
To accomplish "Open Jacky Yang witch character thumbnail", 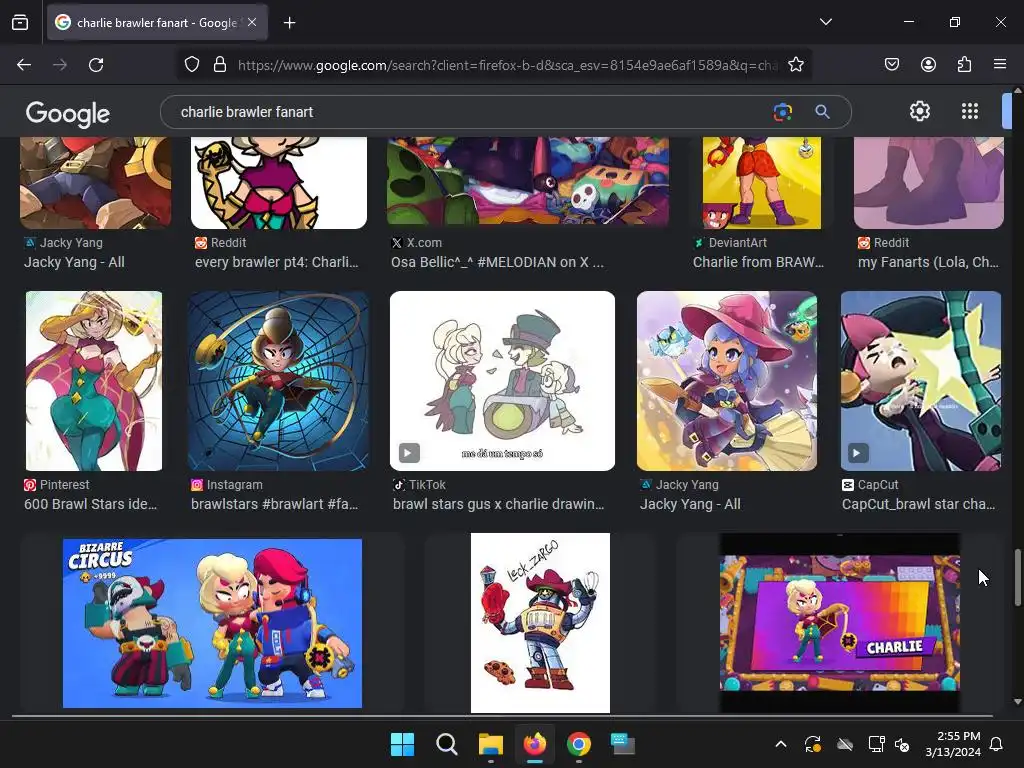I will click(x=727, y=381).
